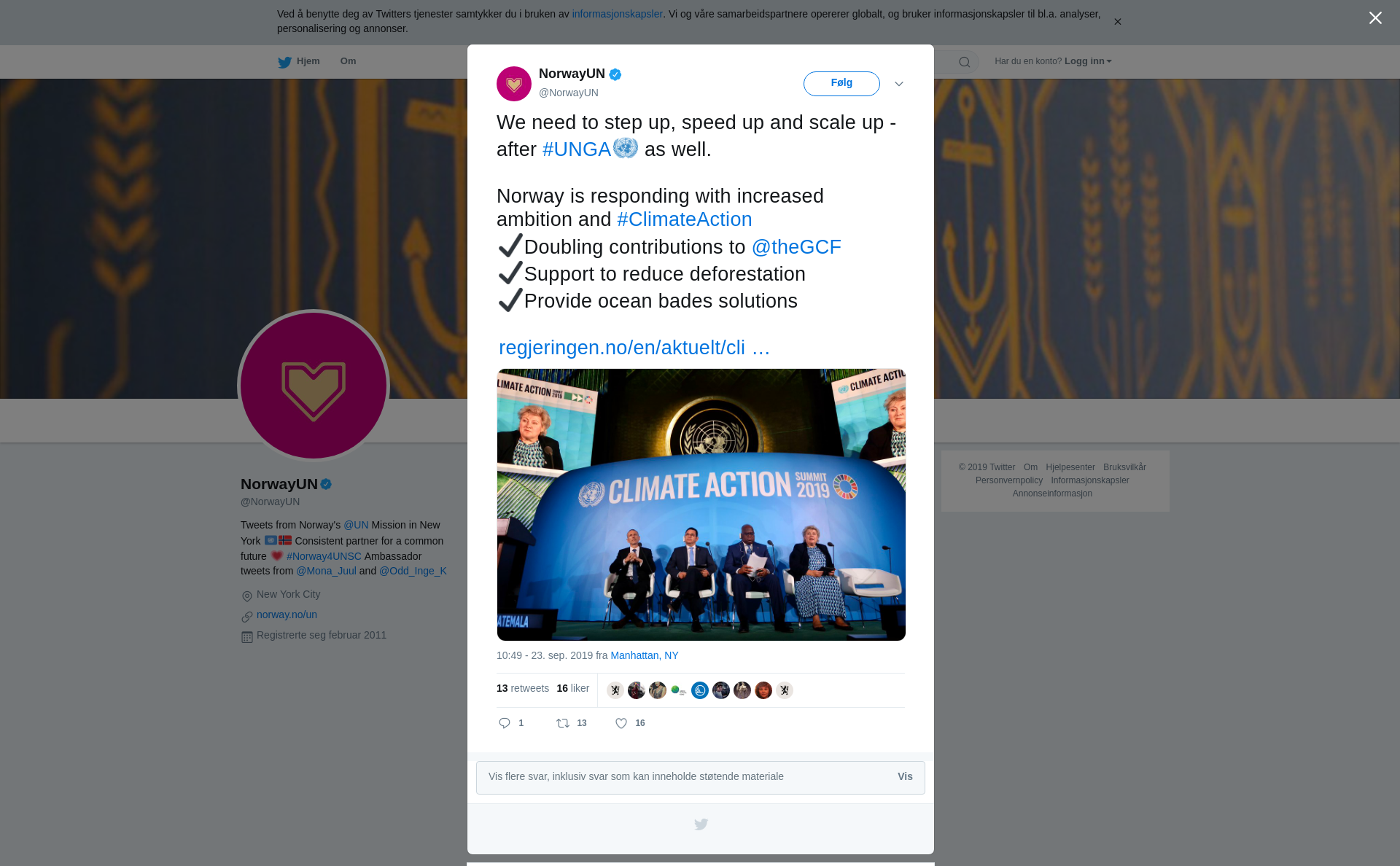
Task: Click the Twitter bird logo below replies
Action: (701, 824)
